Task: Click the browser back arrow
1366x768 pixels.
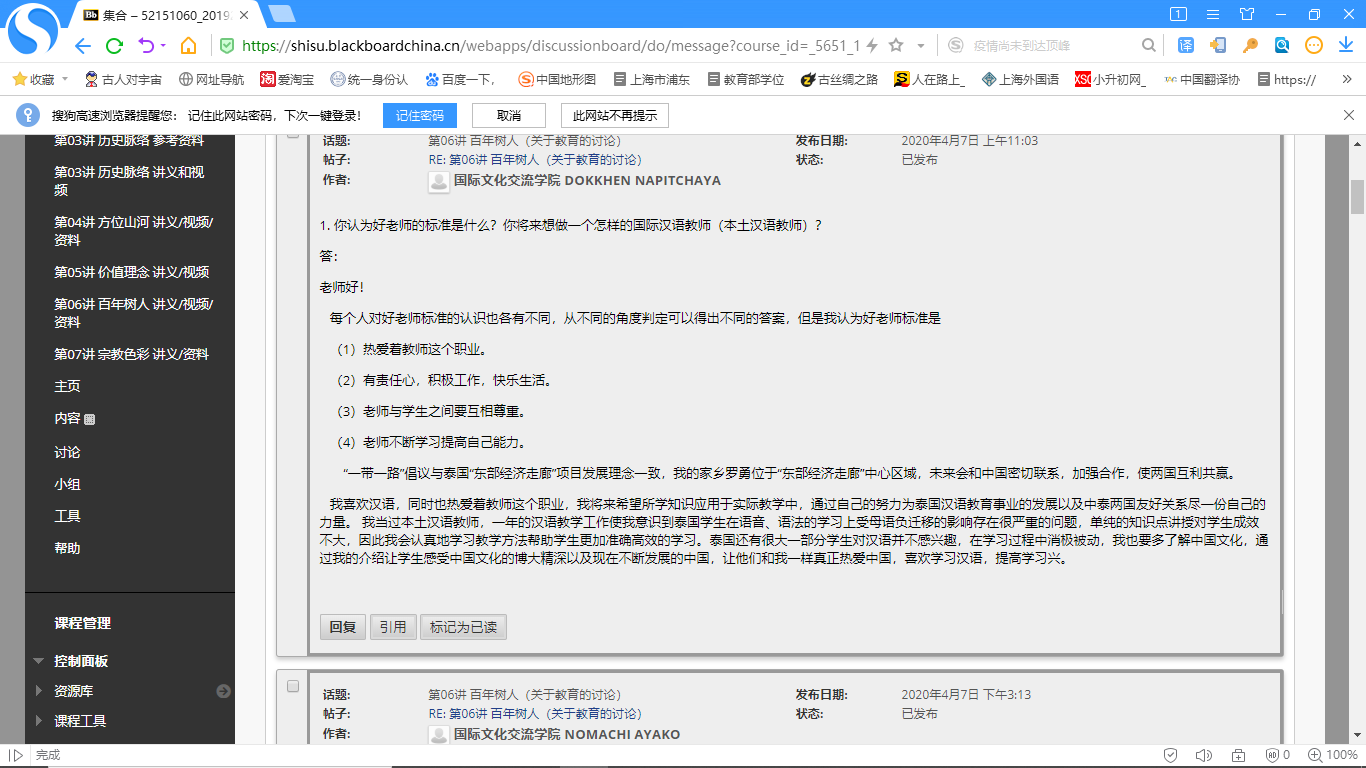Action: (x=83, y=46)
